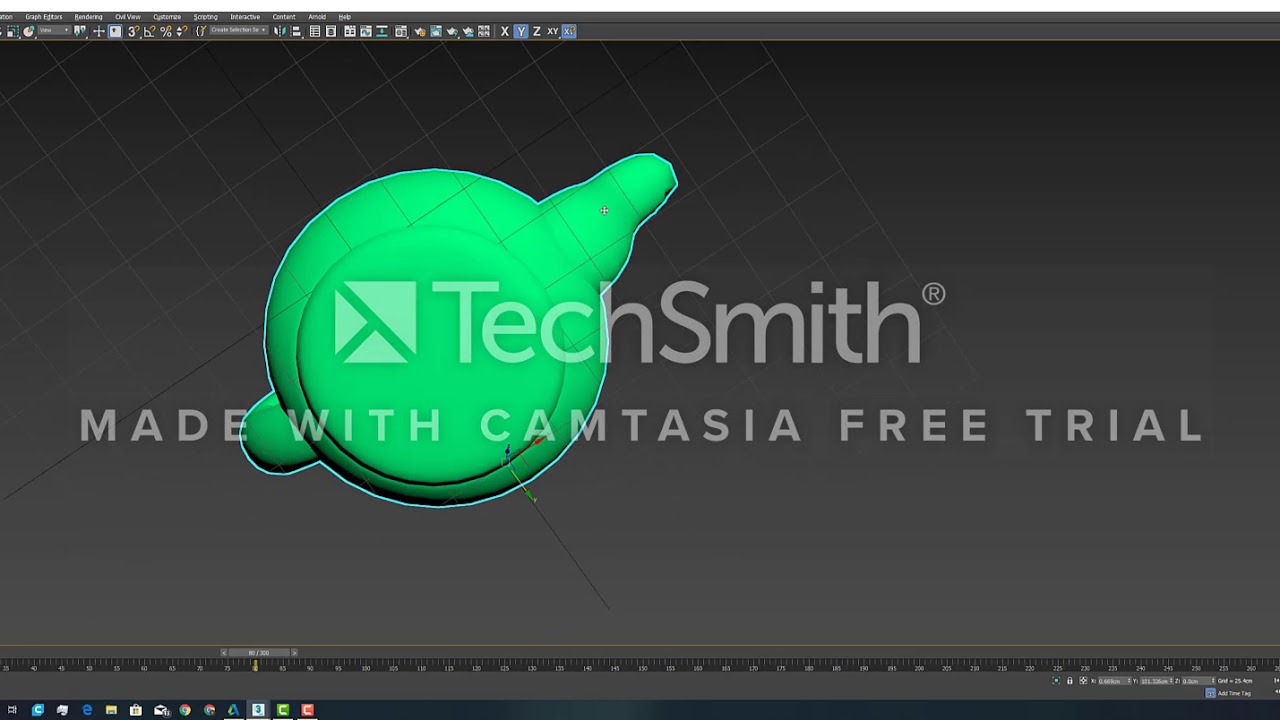Toggle the 3D Snaps button
The width and height of the screenshot is (1280, 720).
(x=132, y=32)
